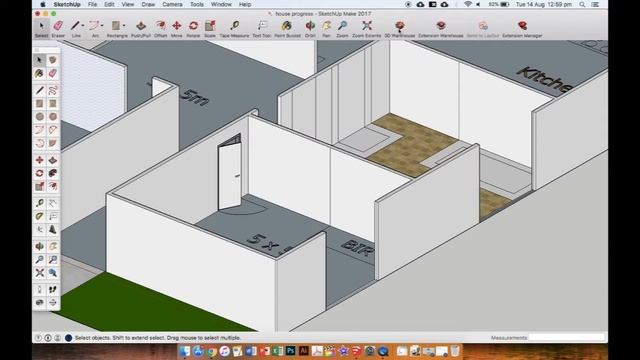Open the Tools menu
This screenshot has width=640, height=360.
click(x=197, y=4)
